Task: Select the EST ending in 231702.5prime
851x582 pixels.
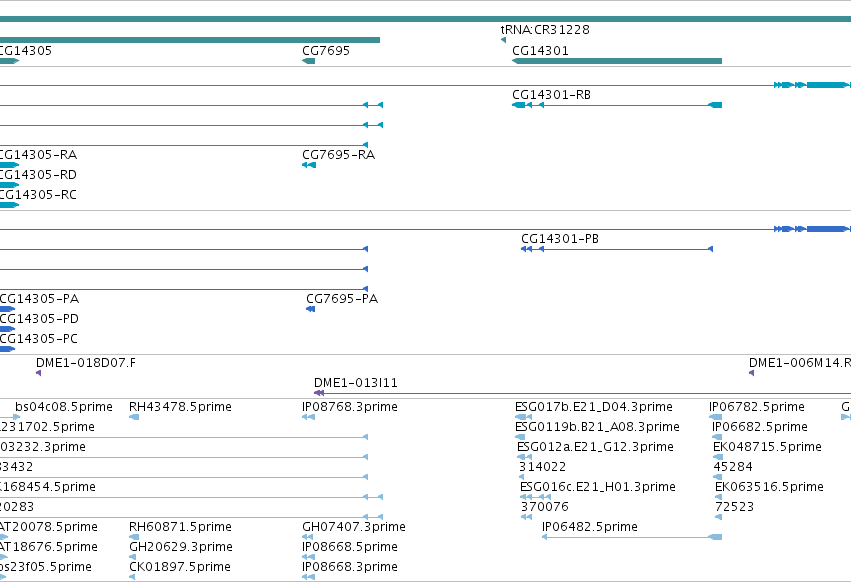Action: (47, 427)
